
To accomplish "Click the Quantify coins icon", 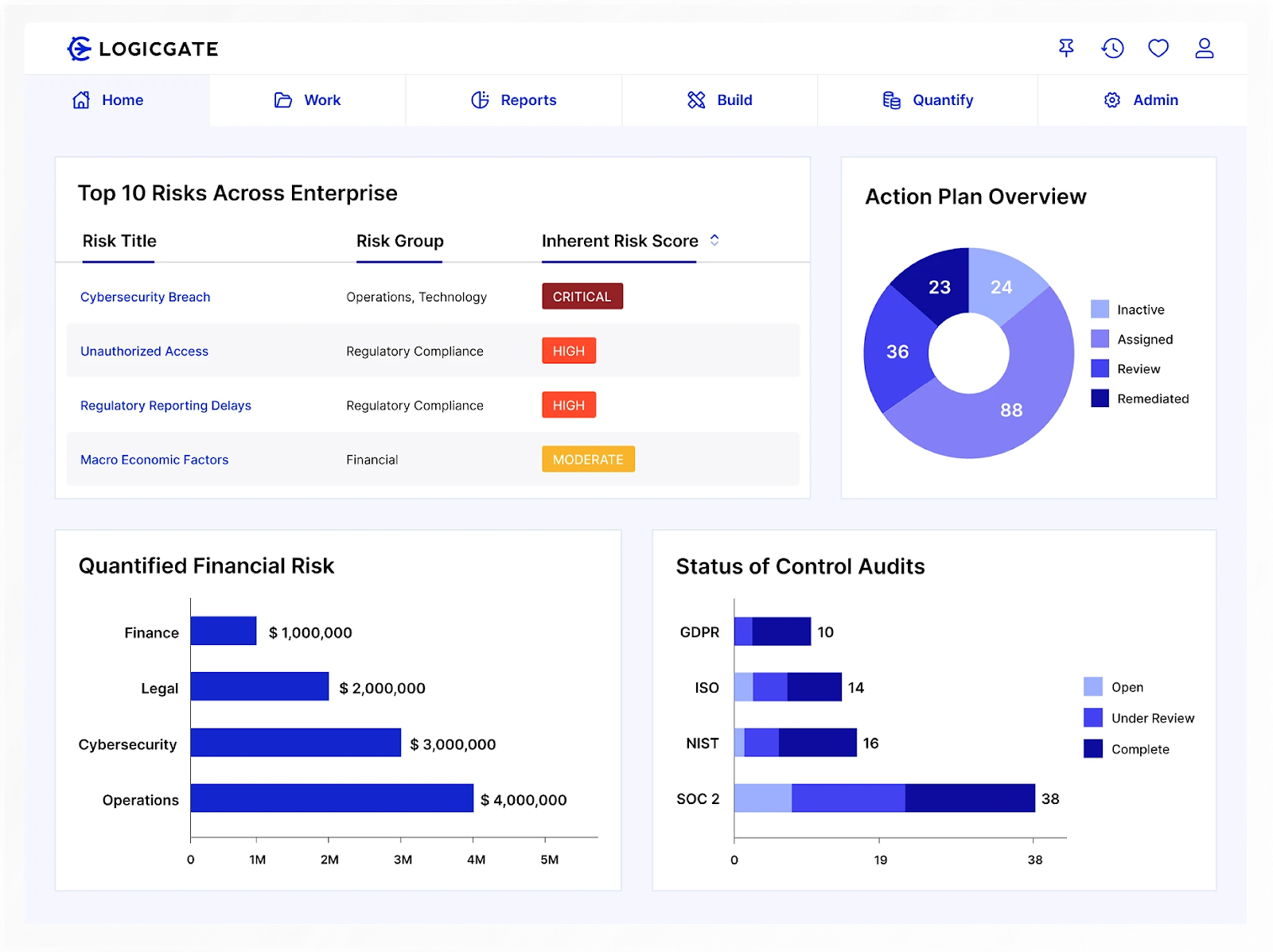I will [891, 100].
